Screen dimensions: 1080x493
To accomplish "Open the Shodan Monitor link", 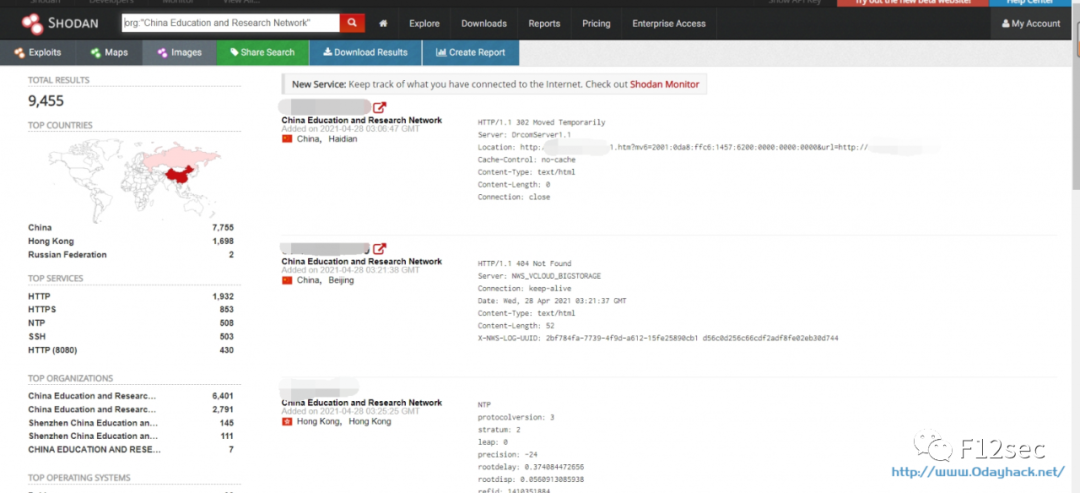I will point(664,85).
